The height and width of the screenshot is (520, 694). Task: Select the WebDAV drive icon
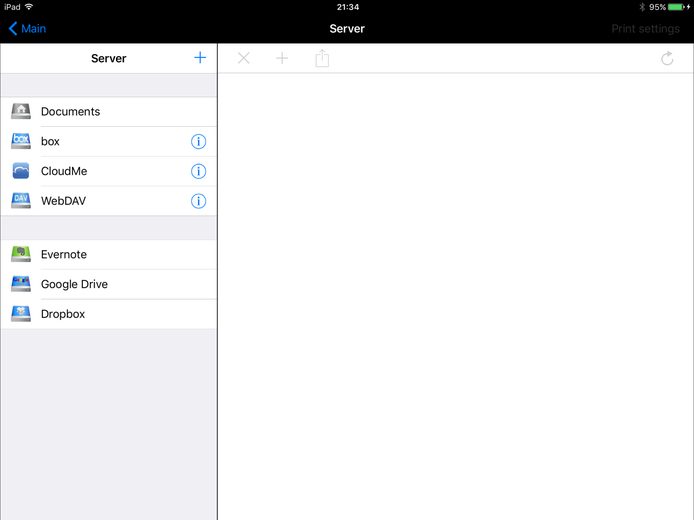coord(21,200)
